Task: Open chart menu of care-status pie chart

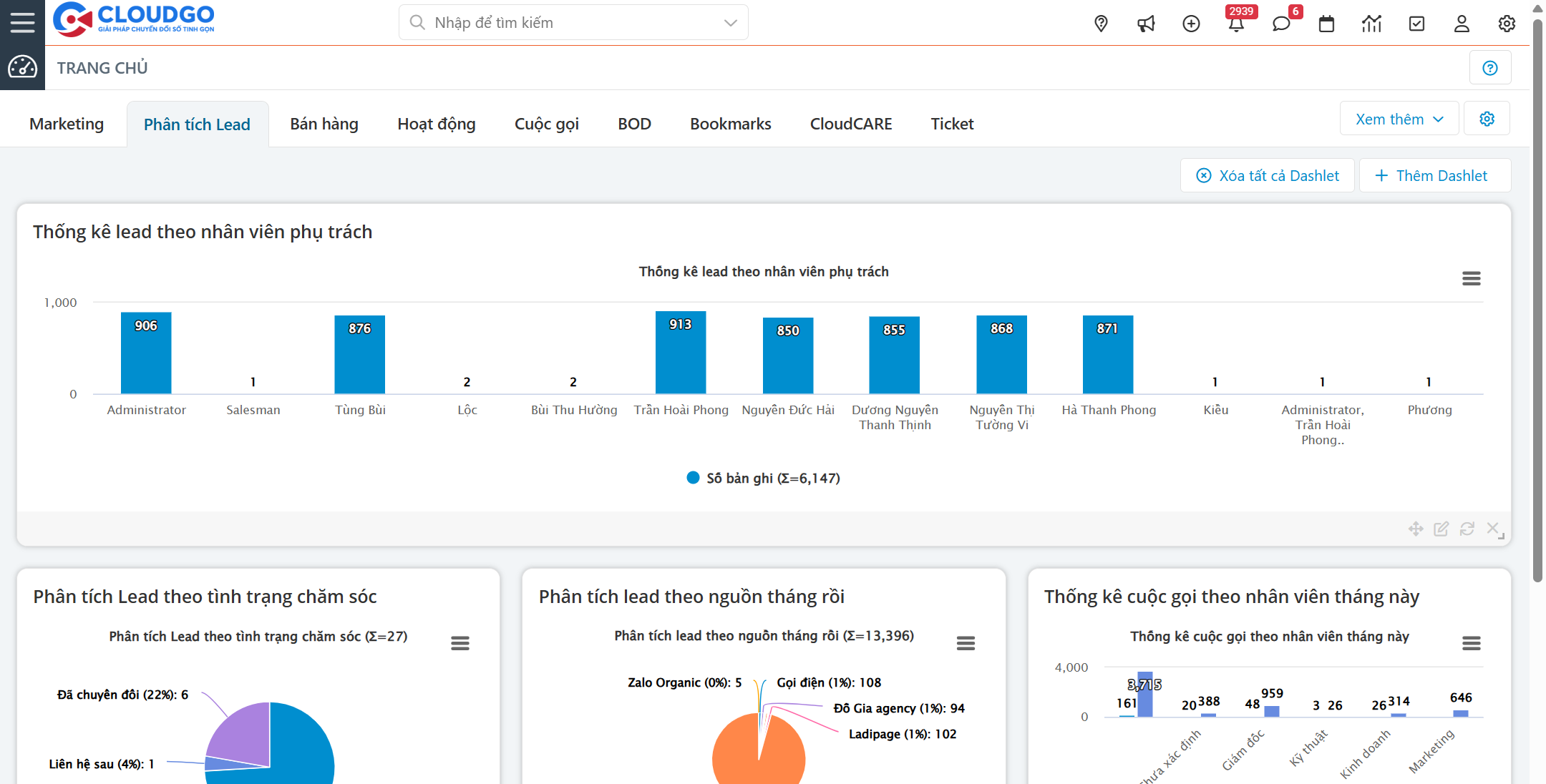Action: tap(460, 643)
